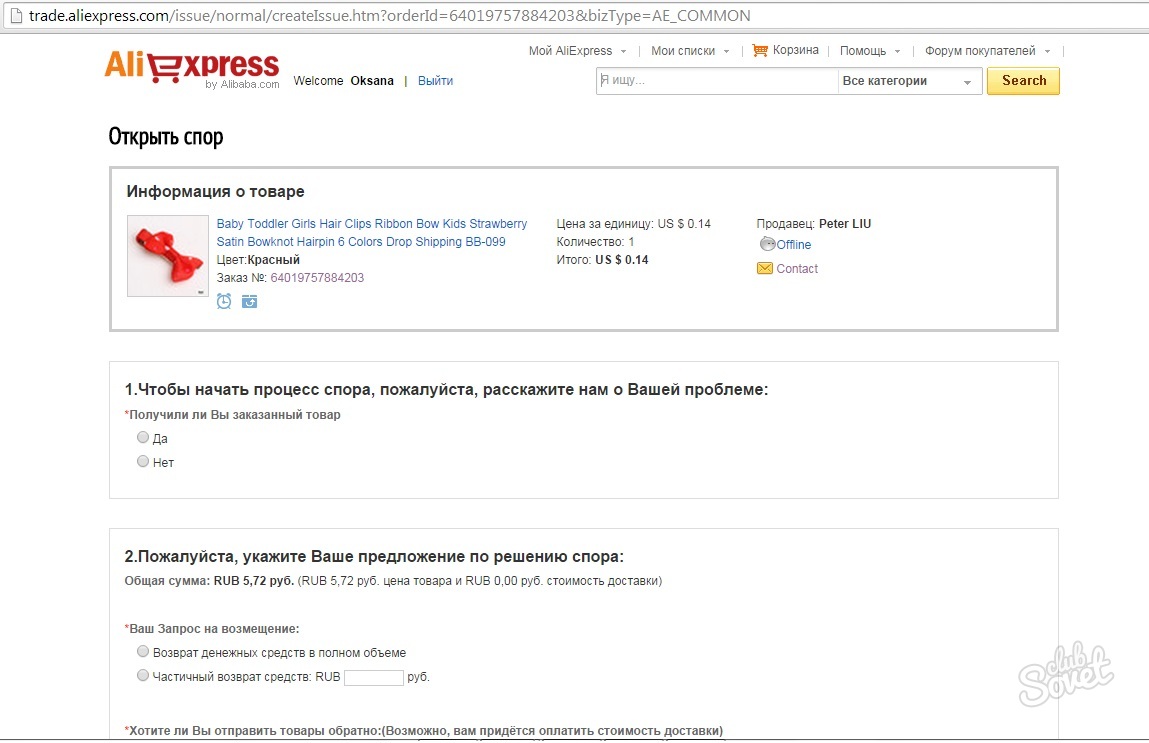Expand the 'Мой AliExpress' menu
This screenshot has height=743, width=1149.
(x=577, y=51)
